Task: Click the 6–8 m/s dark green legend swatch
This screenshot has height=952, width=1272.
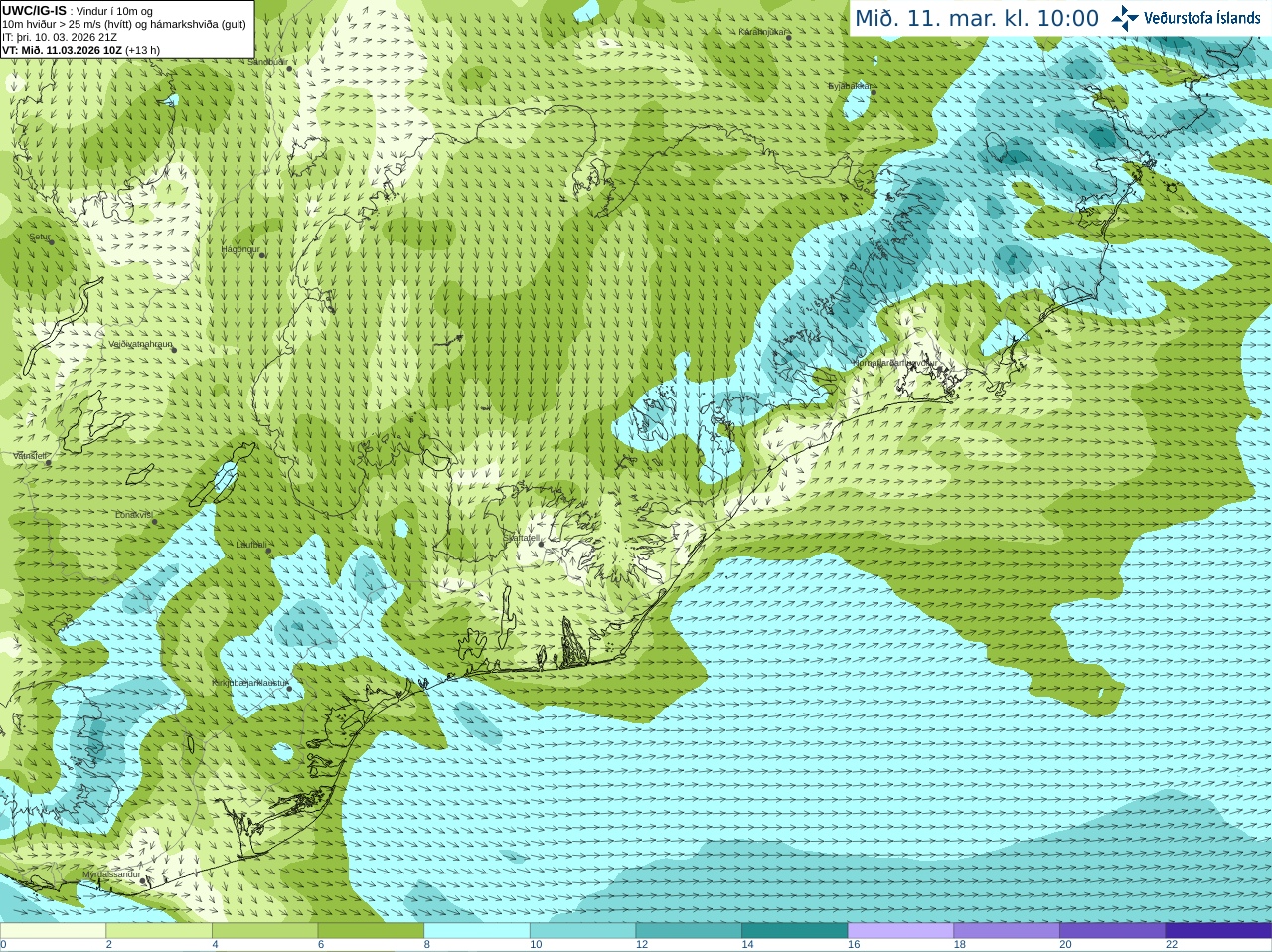Action: pos(371,931)
